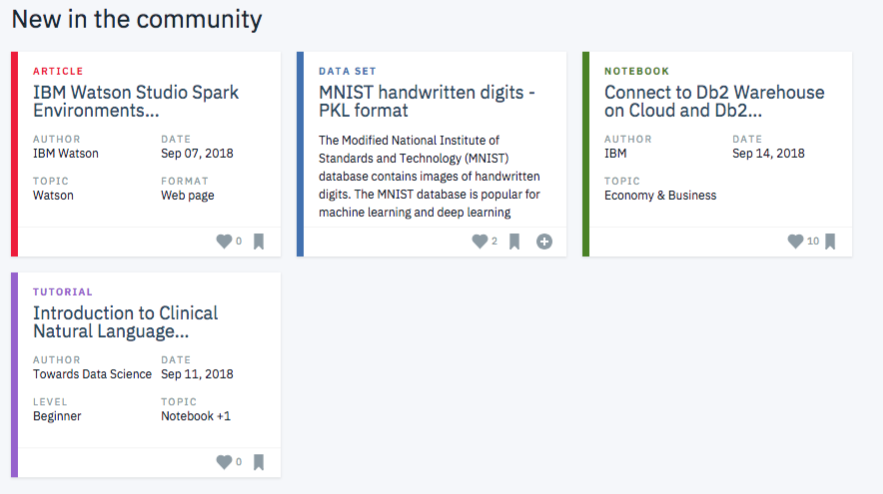
Task: Like the Connect to Db2 Warehouse notebook
Action: tap(795, 241)
